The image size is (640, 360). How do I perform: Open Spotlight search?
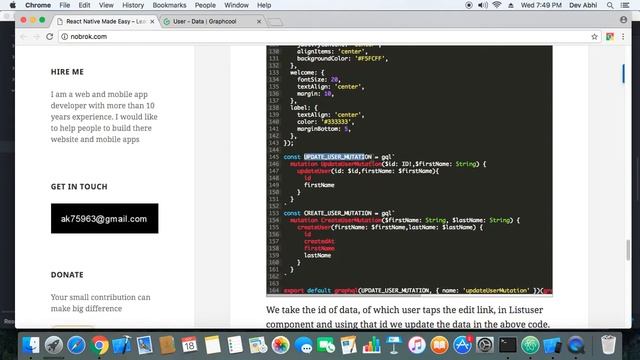coord(610,5)
